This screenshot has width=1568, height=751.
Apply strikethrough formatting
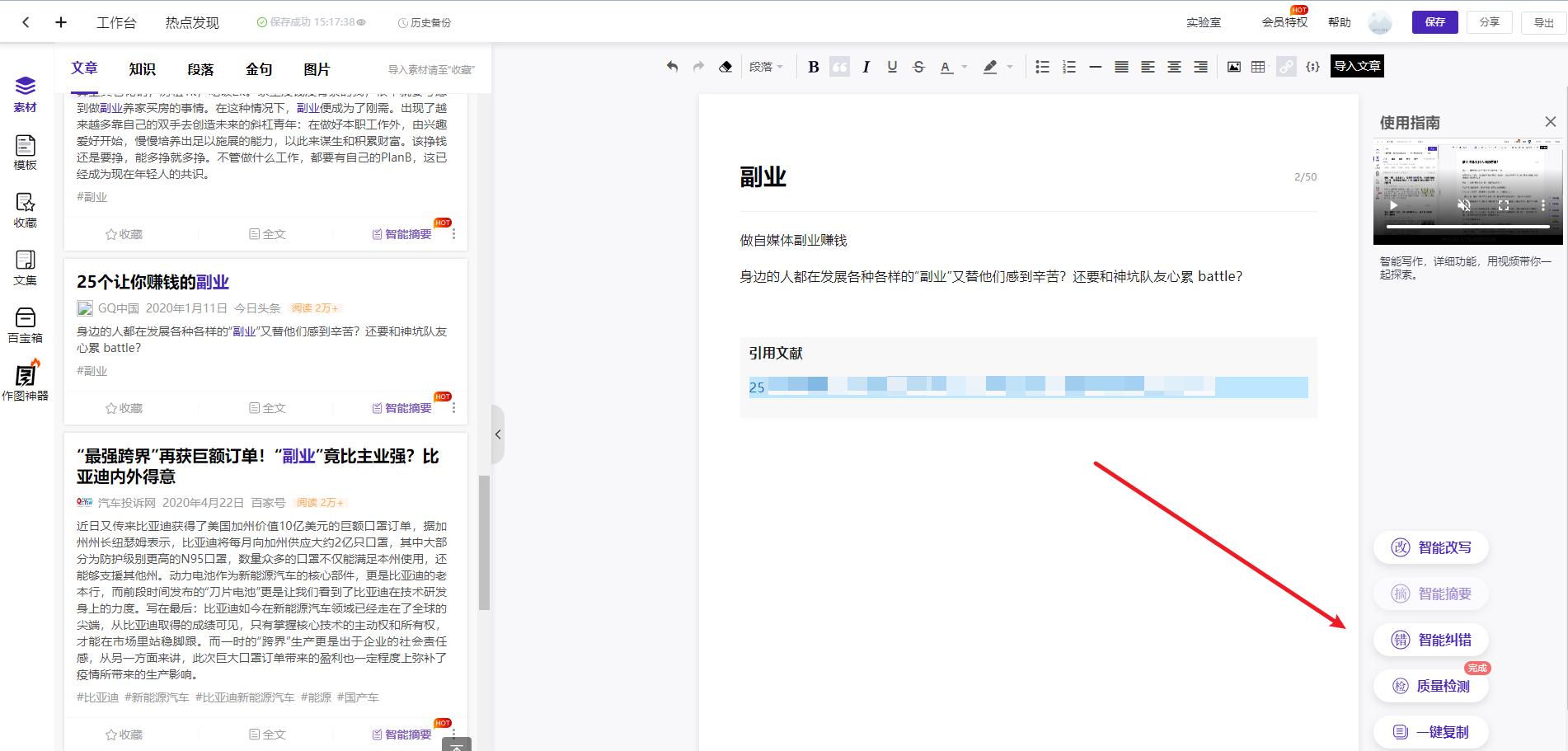click(918, 66)
